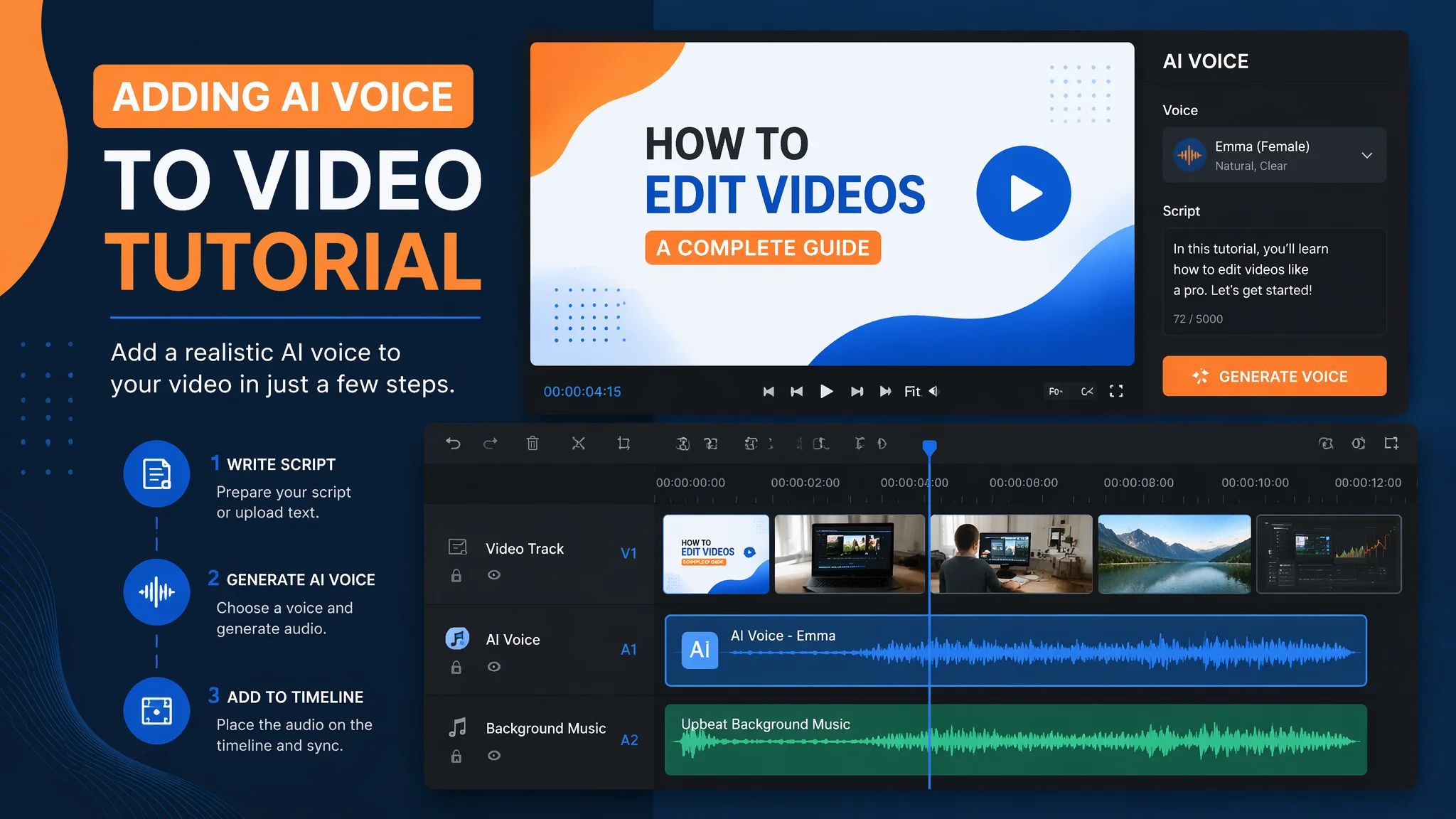Screen dimensions: 1456x819
Task: Click the 00:00:04:15 timecode display
Action: pyautogui.click(x=582, y=392)
